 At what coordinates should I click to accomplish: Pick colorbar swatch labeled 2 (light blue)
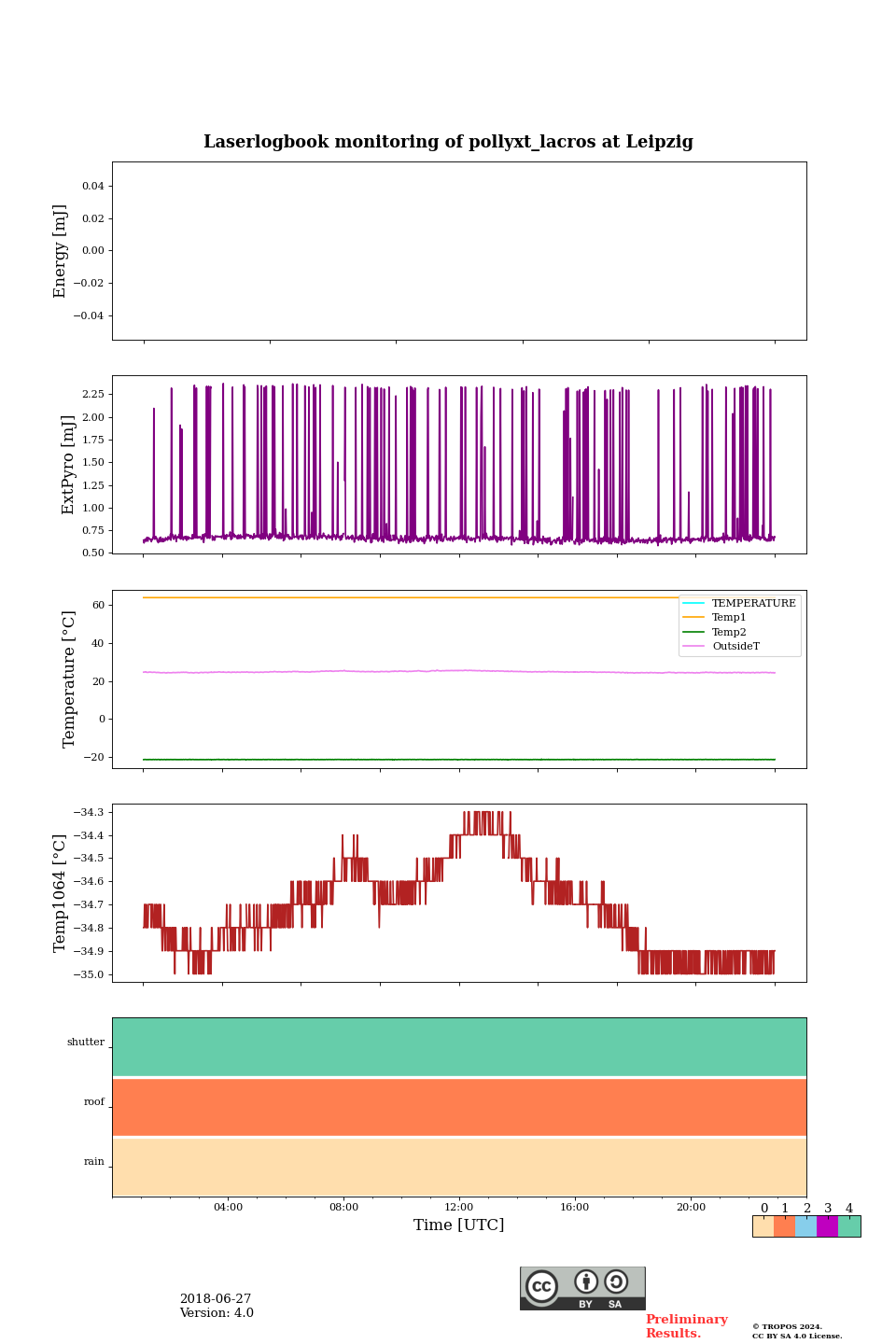[x=805, y=1226]
